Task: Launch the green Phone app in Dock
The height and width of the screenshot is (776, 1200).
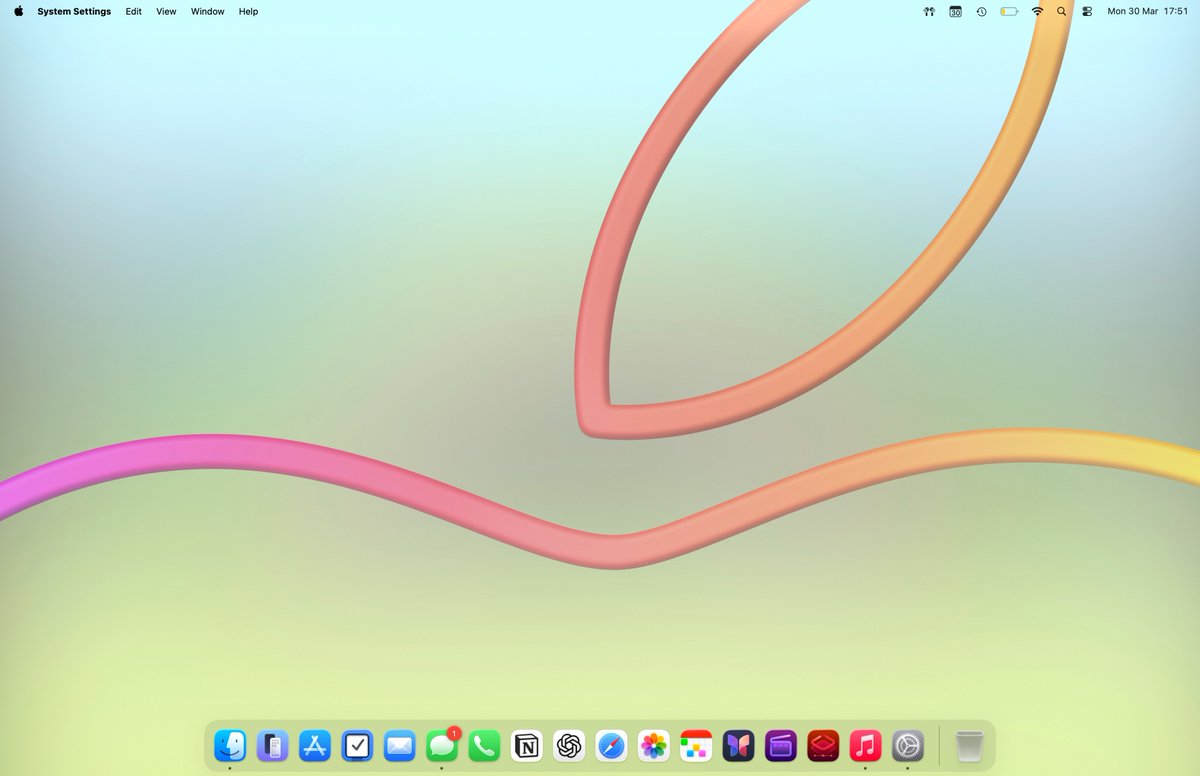Action: point(484,745)
